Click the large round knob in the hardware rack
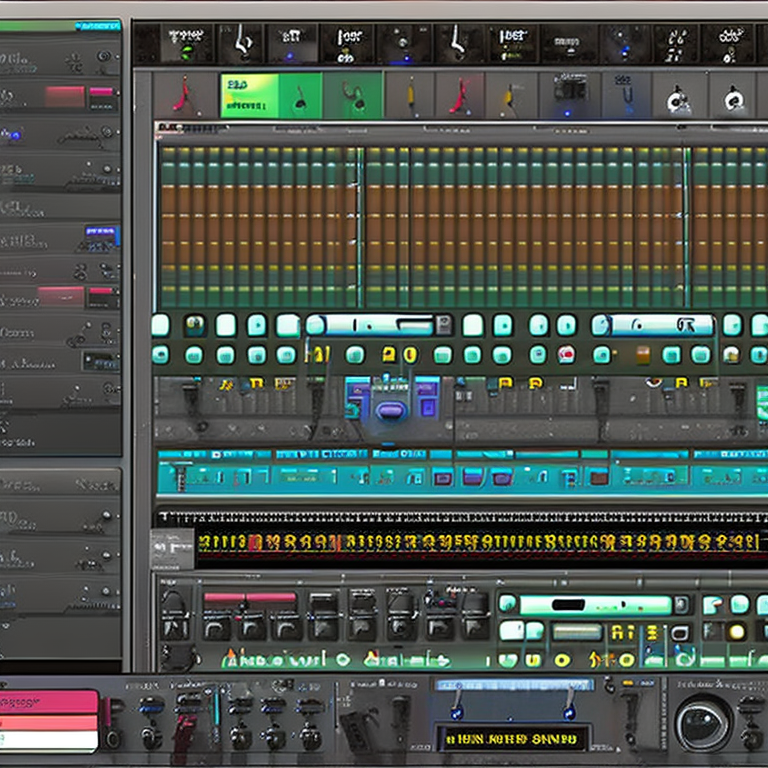Screen dimensions: 768x768 [703, 724]
